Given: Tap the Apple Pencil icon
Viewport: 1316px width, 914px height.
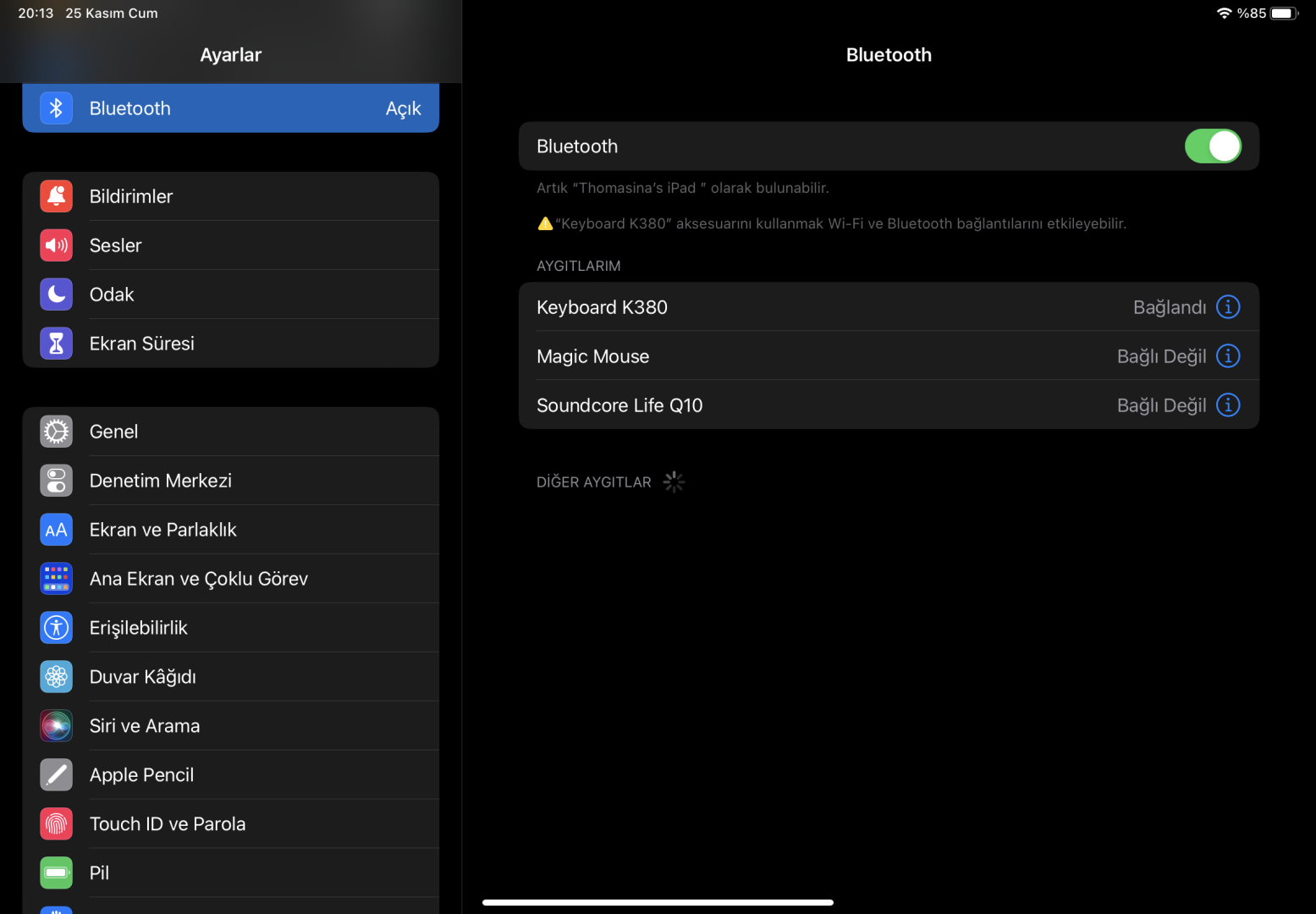Looking at the screenshot, I should click(56, 775).
